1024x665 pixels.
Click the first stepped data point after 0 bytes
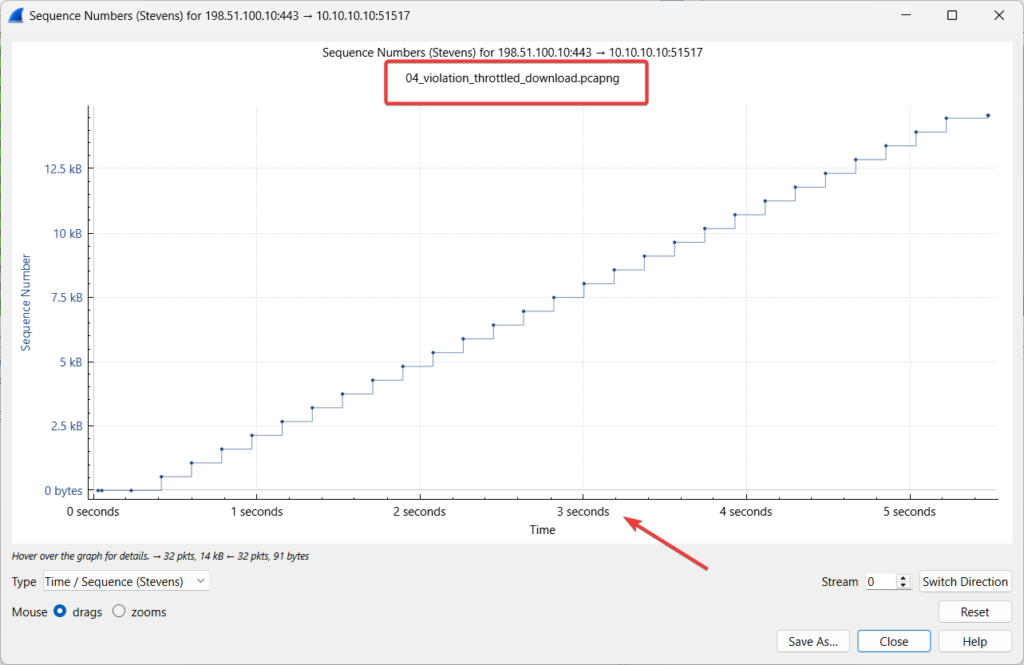click(161, 477)
